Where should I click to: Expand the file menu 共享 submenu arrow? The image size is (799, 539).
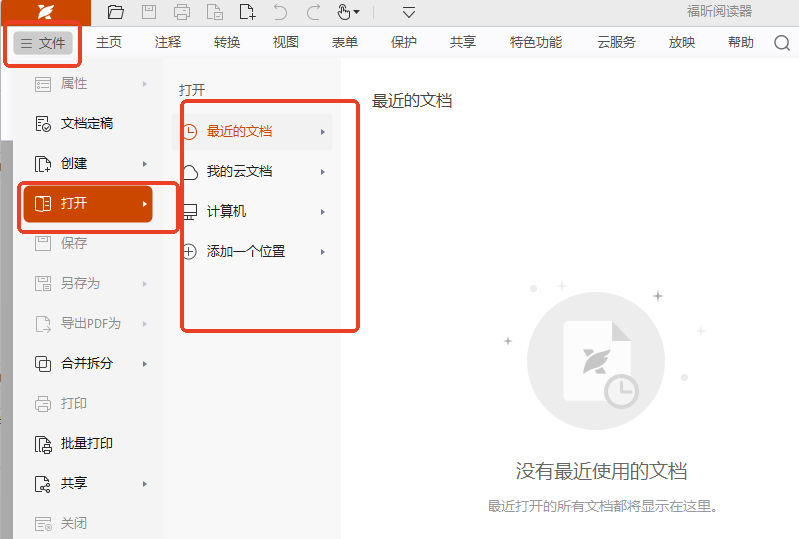pyautogui.click(x=145, y=484)
